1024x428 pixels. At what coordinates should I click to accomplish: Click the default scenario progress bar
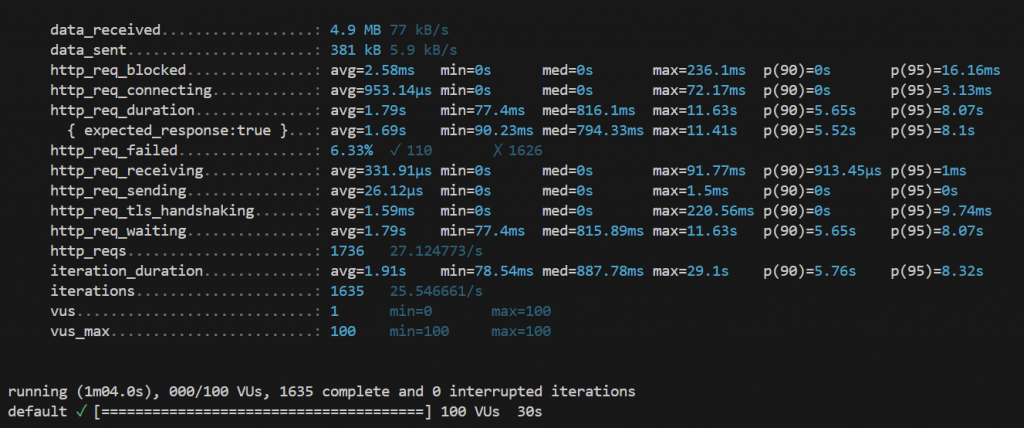261,411
